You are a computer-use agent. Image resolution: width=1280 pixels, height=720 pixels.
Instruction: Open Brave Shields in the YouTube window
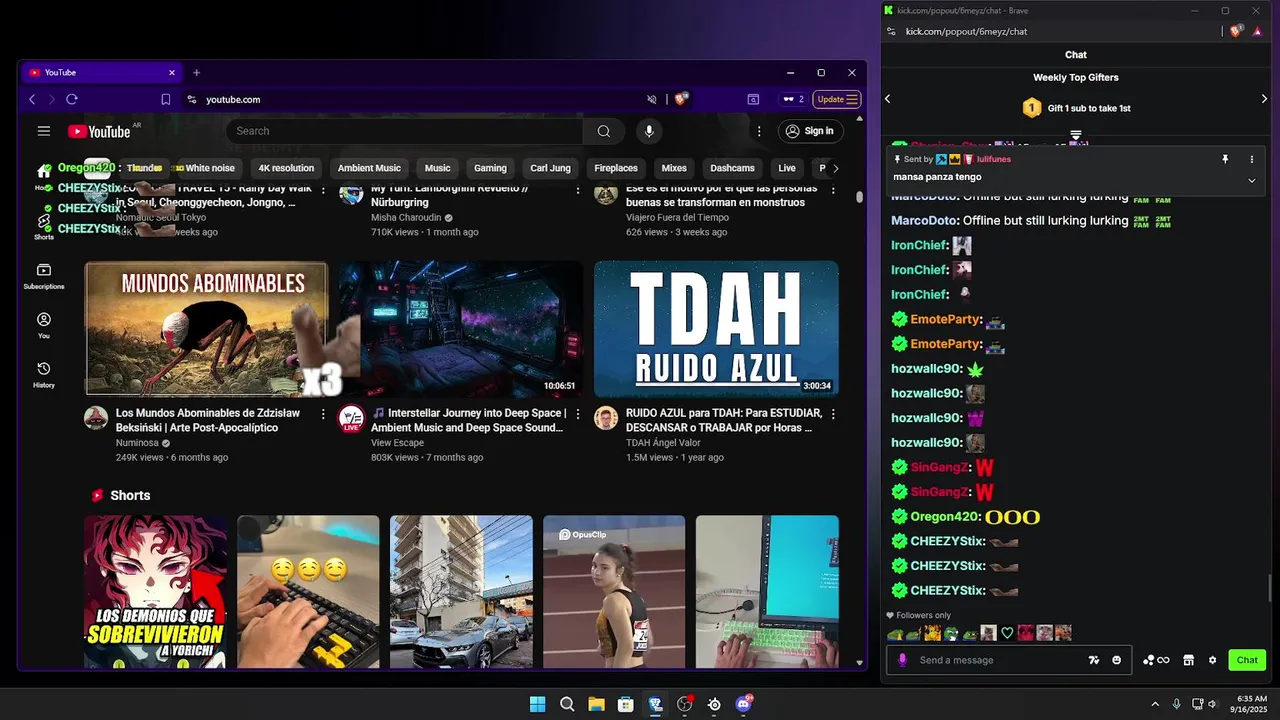point(682,99)
